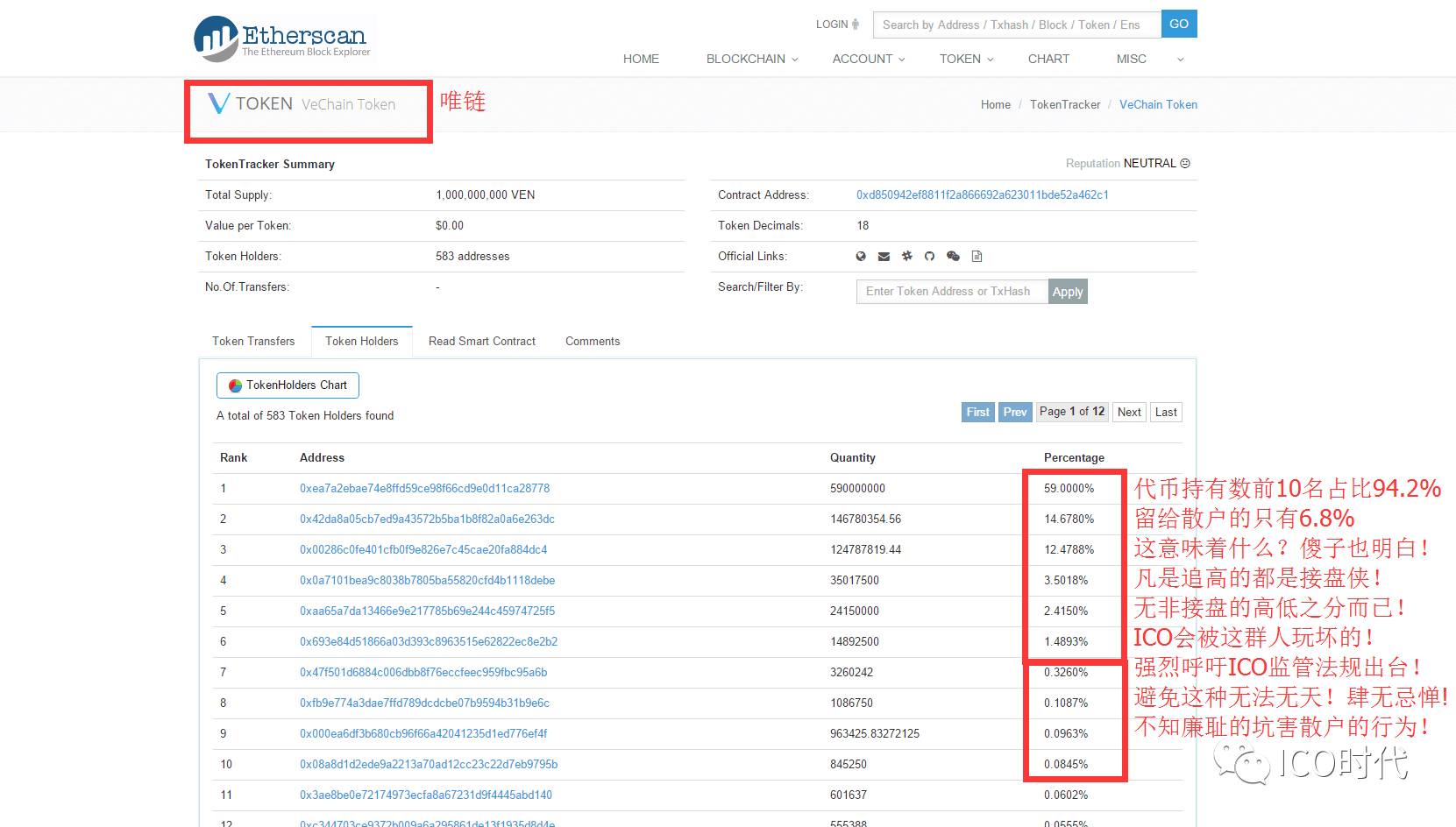Viewport: 1456px width, 827px height.
Task: Click the Next page button
Action: [1129, 412]
